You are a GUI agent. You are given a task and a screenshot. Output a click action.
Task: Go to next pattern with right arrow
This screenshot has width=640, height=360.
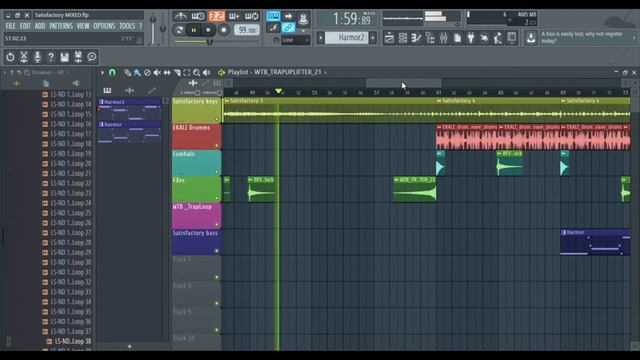pyautogui.click(x=373, y=38)
